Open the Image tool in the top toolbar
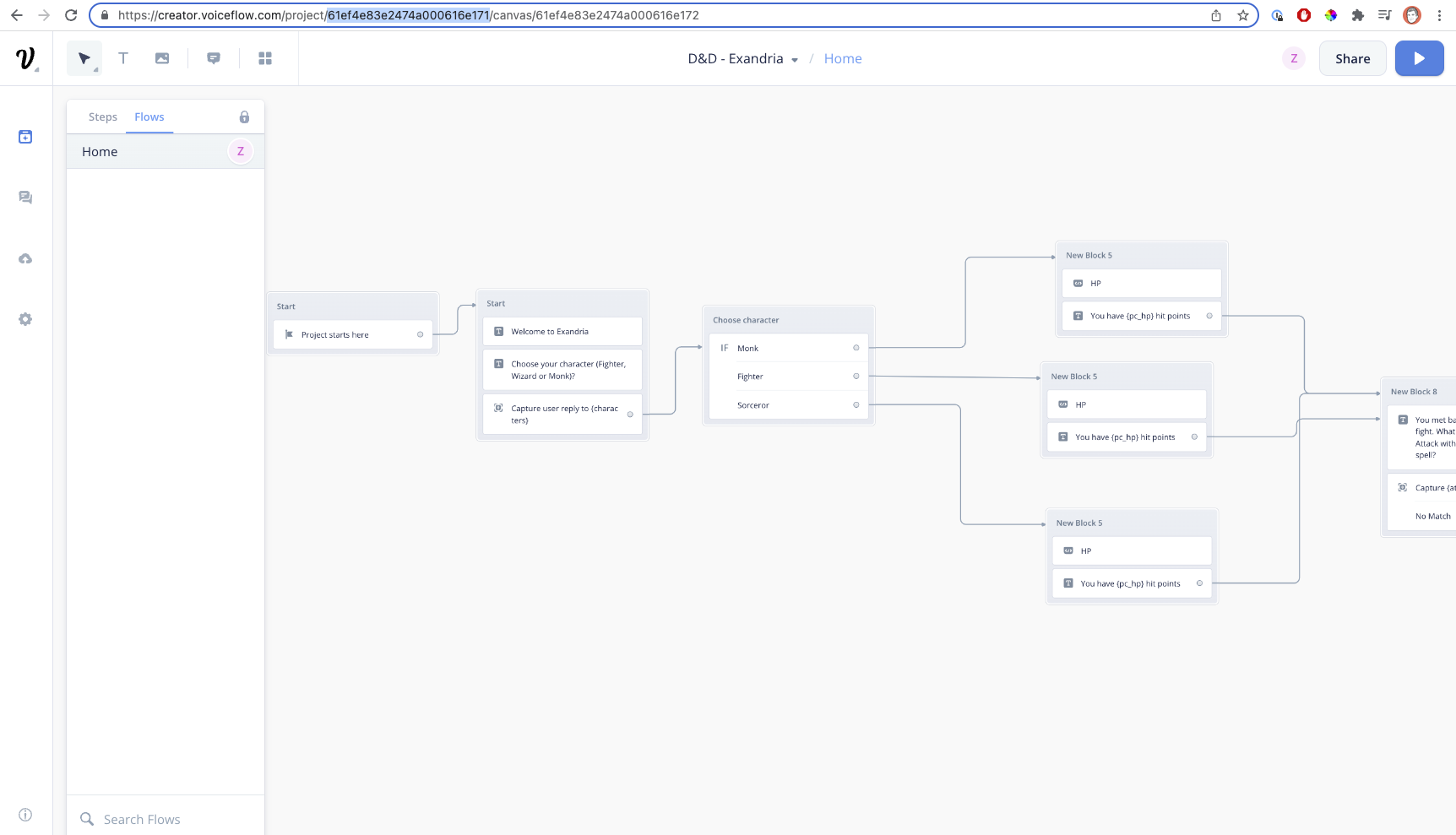The height and width of the screenshot is (835, 1456). coord(161,57)
